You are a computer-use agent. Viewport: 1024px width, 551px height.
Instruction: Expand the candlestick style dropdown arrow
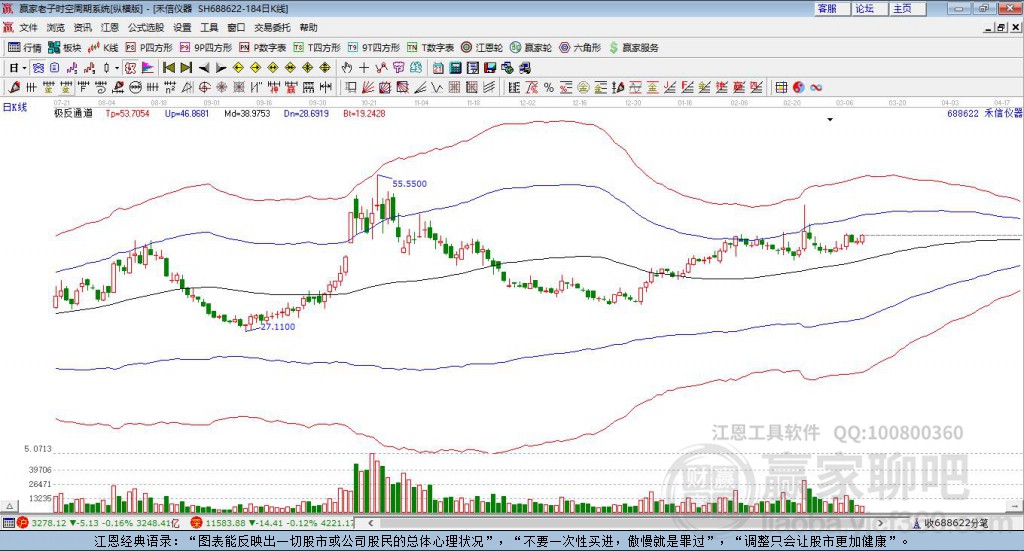(x=117, y=68)
